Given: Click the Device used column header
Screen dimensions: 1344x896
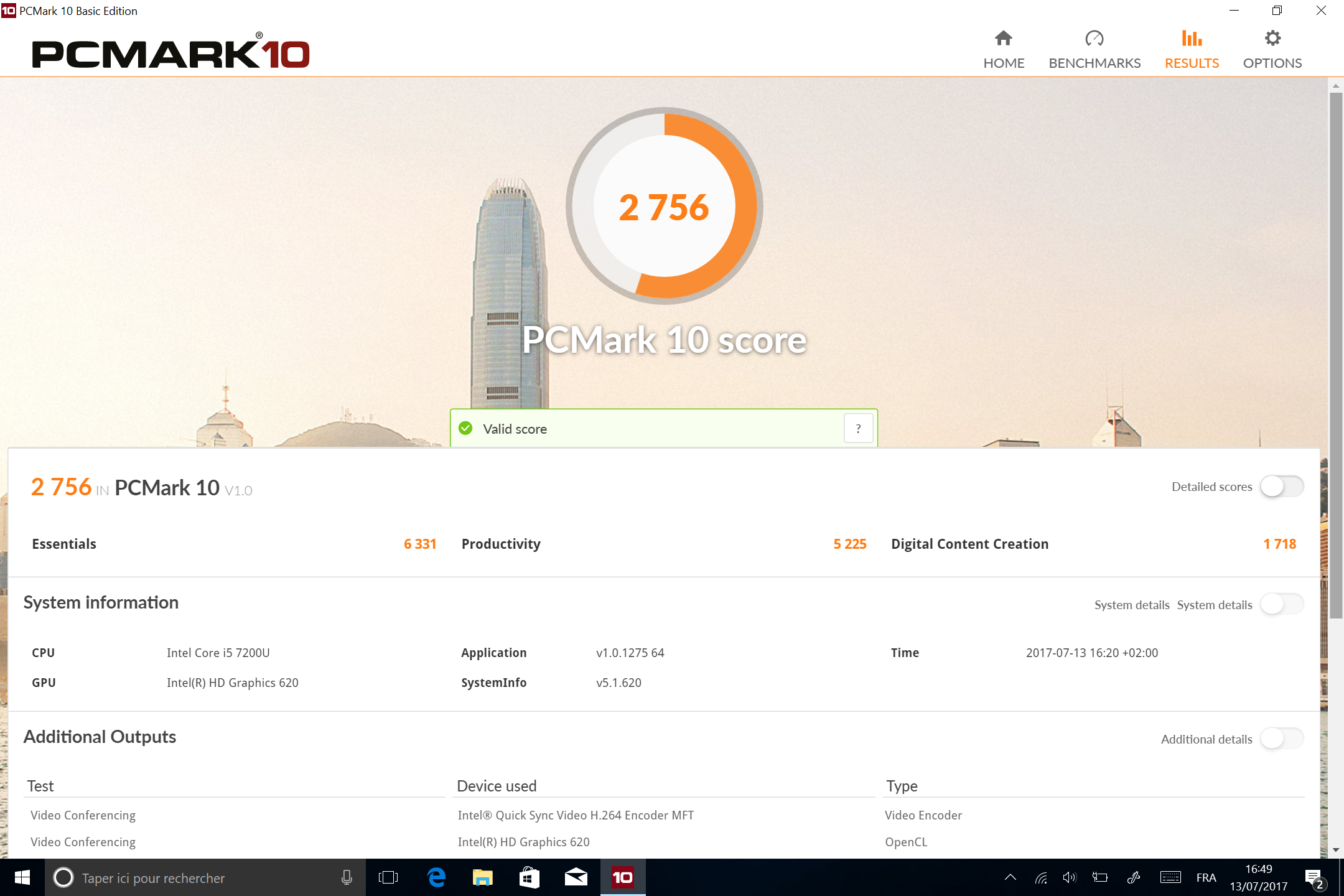Looking at the screenshot, I should pyautogui.click(x=497, y=786).
